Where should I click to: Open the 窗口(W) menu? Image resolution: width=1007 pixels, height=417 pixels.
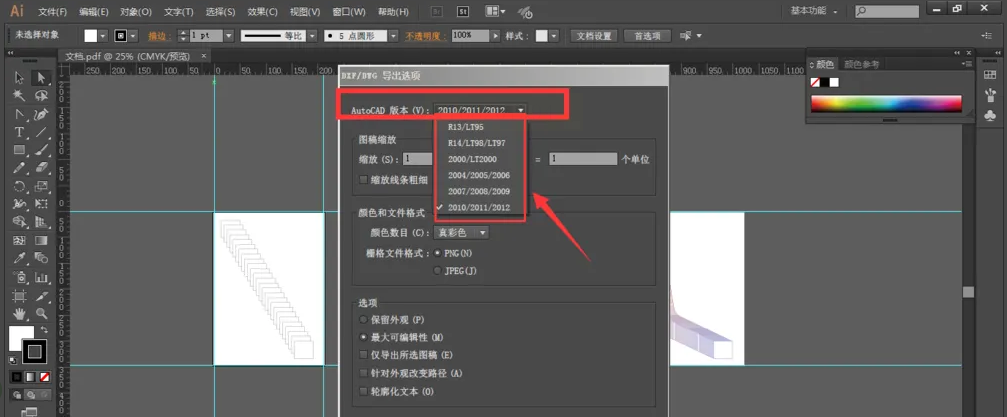point(349,12)
